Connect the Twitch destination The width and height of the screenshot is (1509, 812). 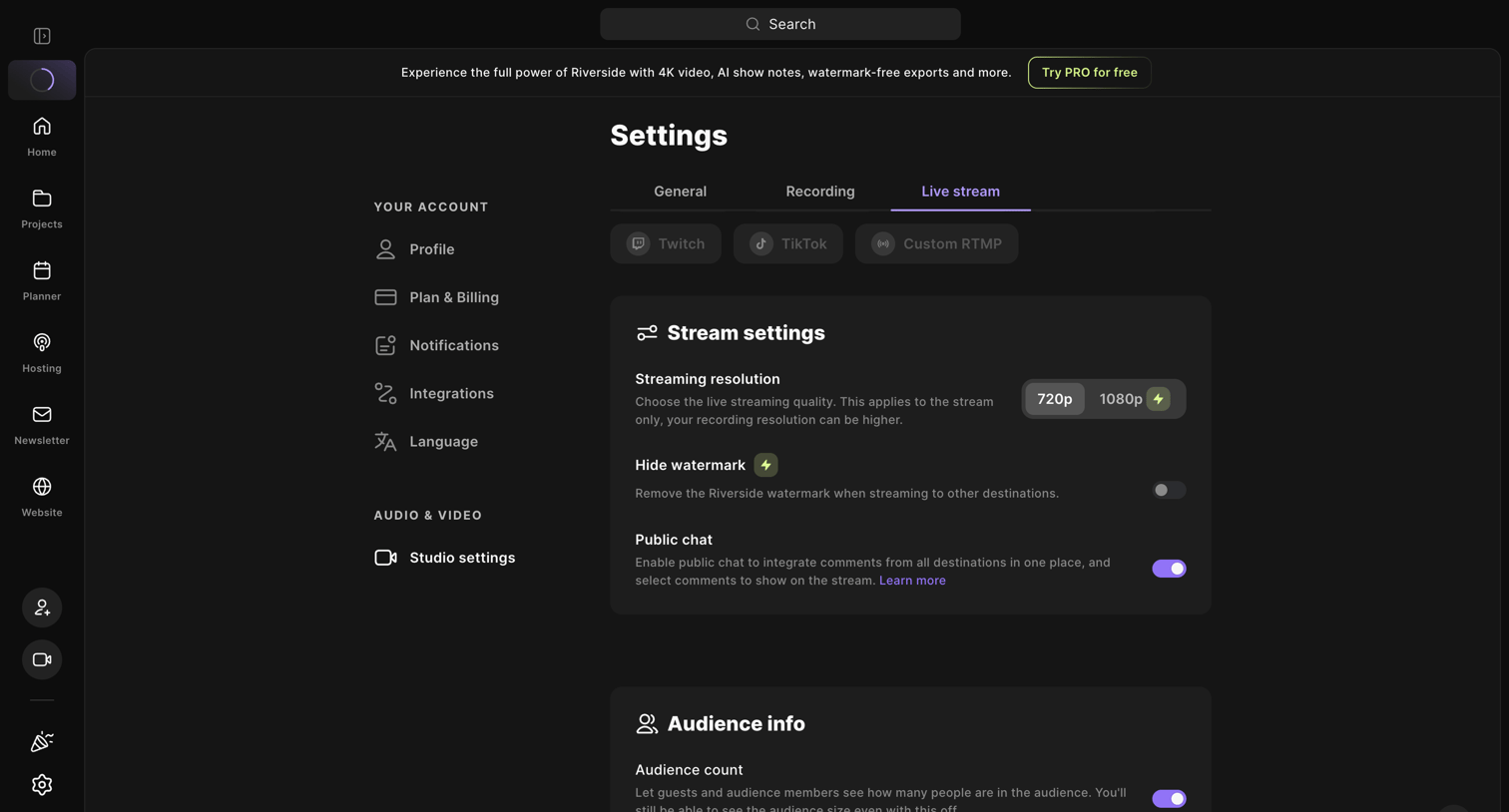[666, 243]
